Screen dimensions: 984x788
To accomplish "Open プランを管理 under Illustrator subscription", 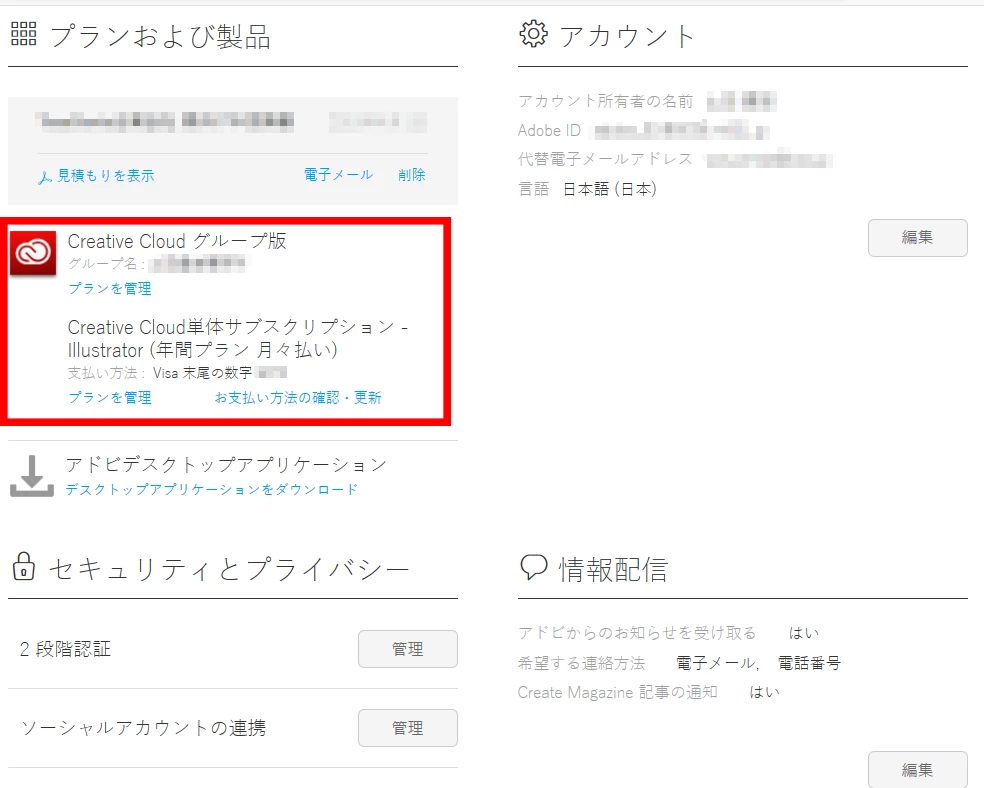I will 110,397.
